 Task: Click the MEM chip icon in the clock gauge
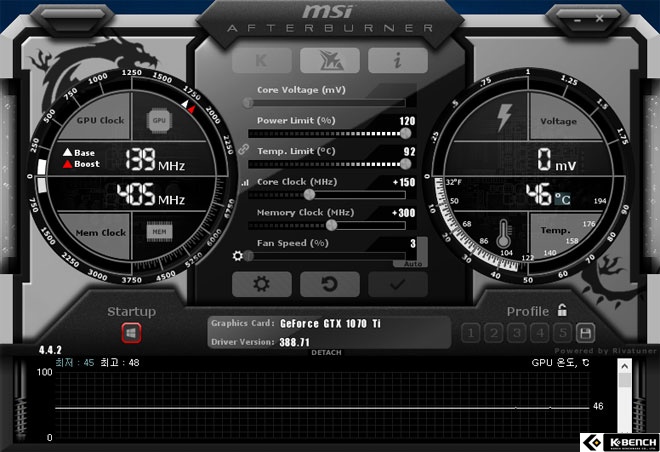point(159,231)
